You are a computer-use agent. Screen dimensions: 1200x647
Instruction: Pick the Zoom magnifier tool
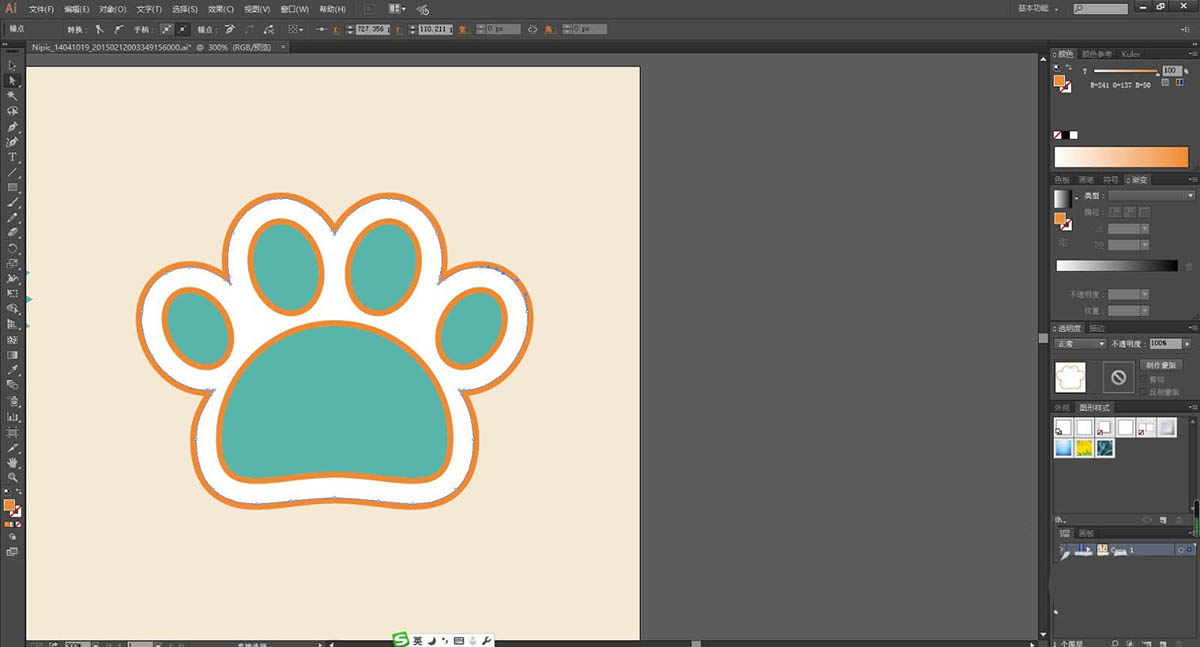pos(13,478)
